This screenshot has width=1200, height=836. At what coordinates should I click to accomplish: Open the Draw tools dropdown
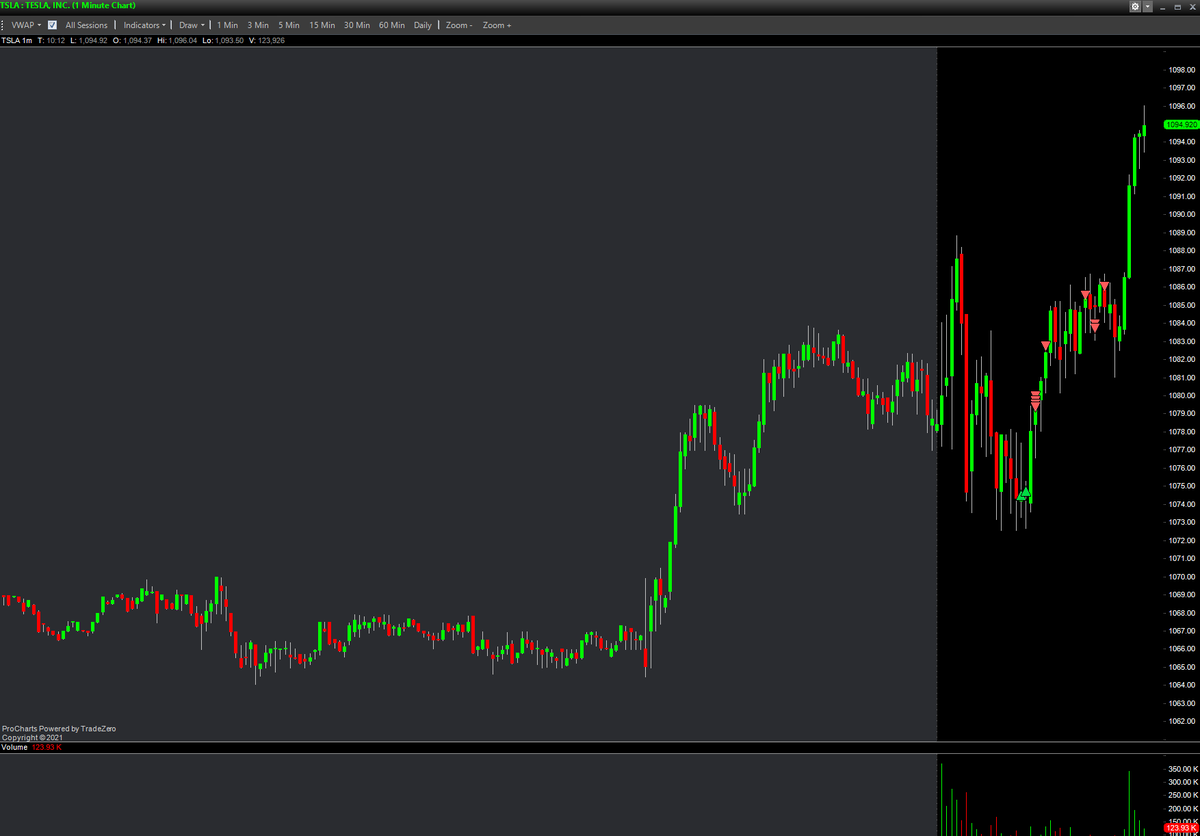tap(192, 25)
